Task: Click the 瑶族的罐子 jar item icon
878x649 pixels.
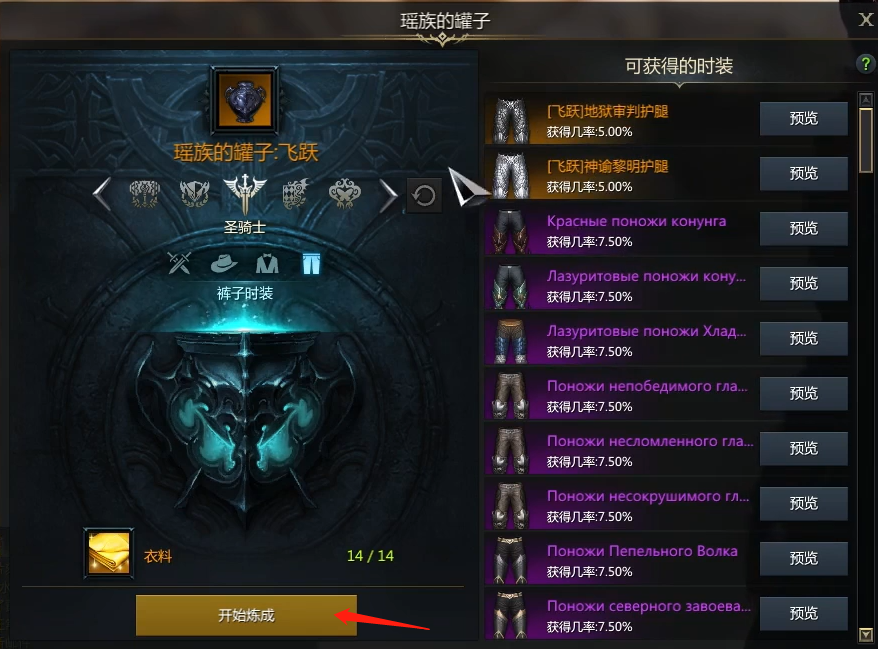Action: [x=245, y=101]
